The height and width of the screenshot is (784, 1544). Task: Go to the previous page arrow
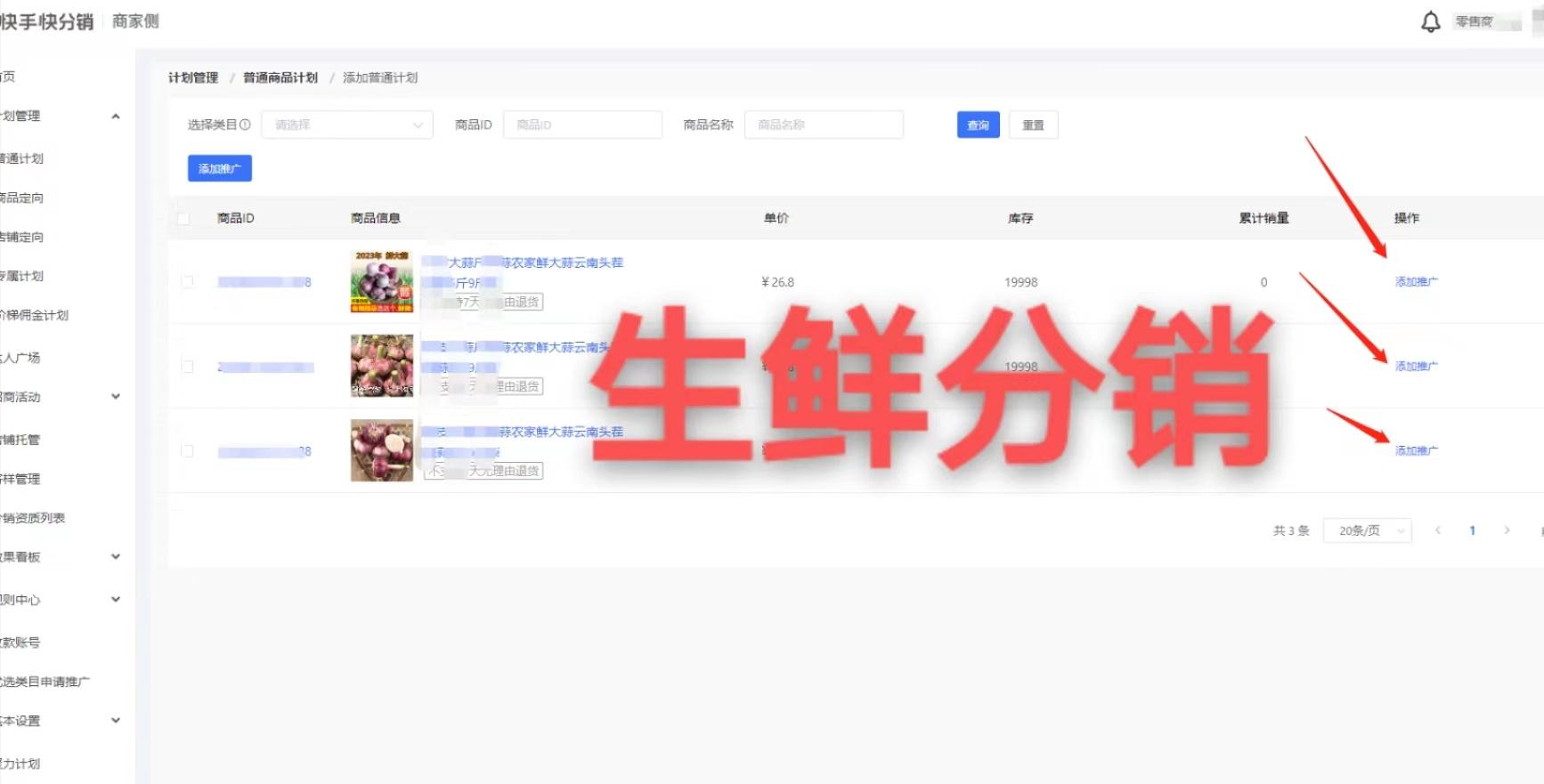coord(1437,530)
